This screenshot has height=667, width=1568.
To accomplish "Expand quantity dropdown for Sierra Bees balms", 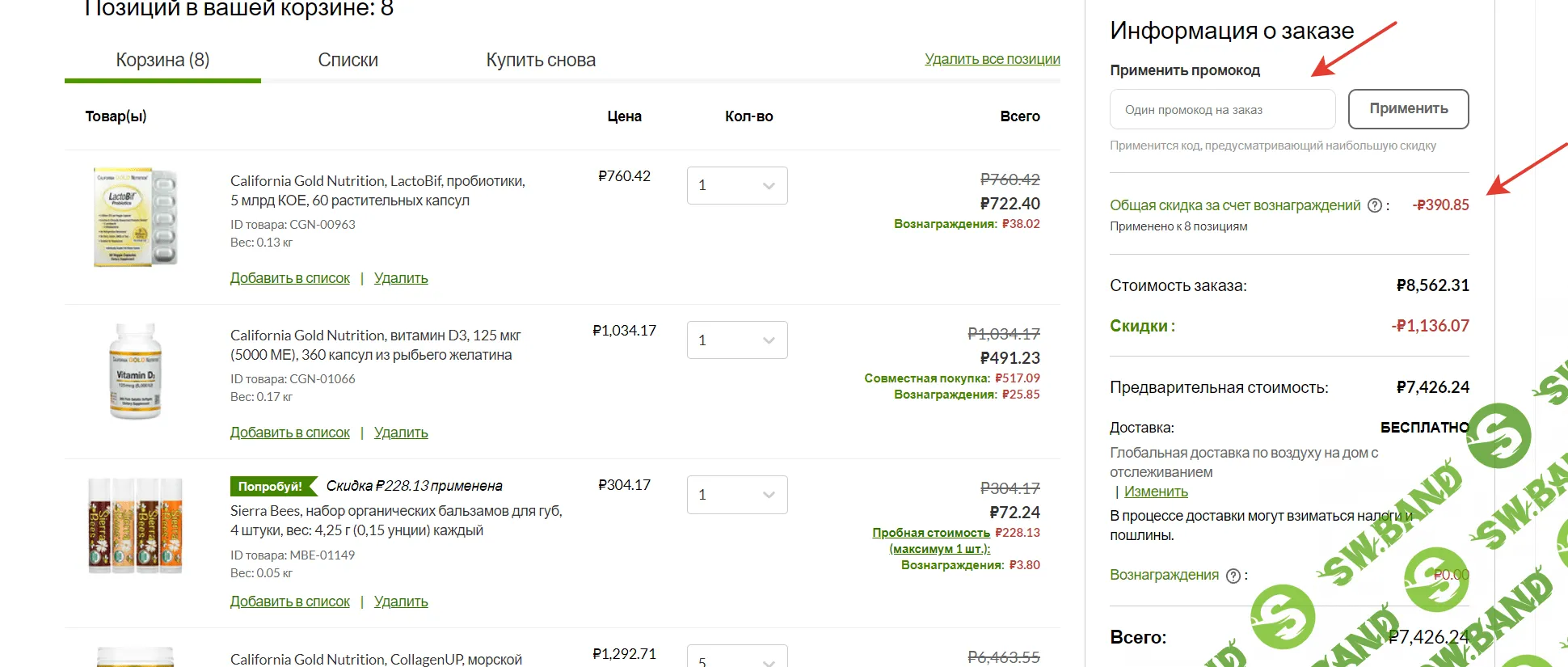I will point(737,494).
